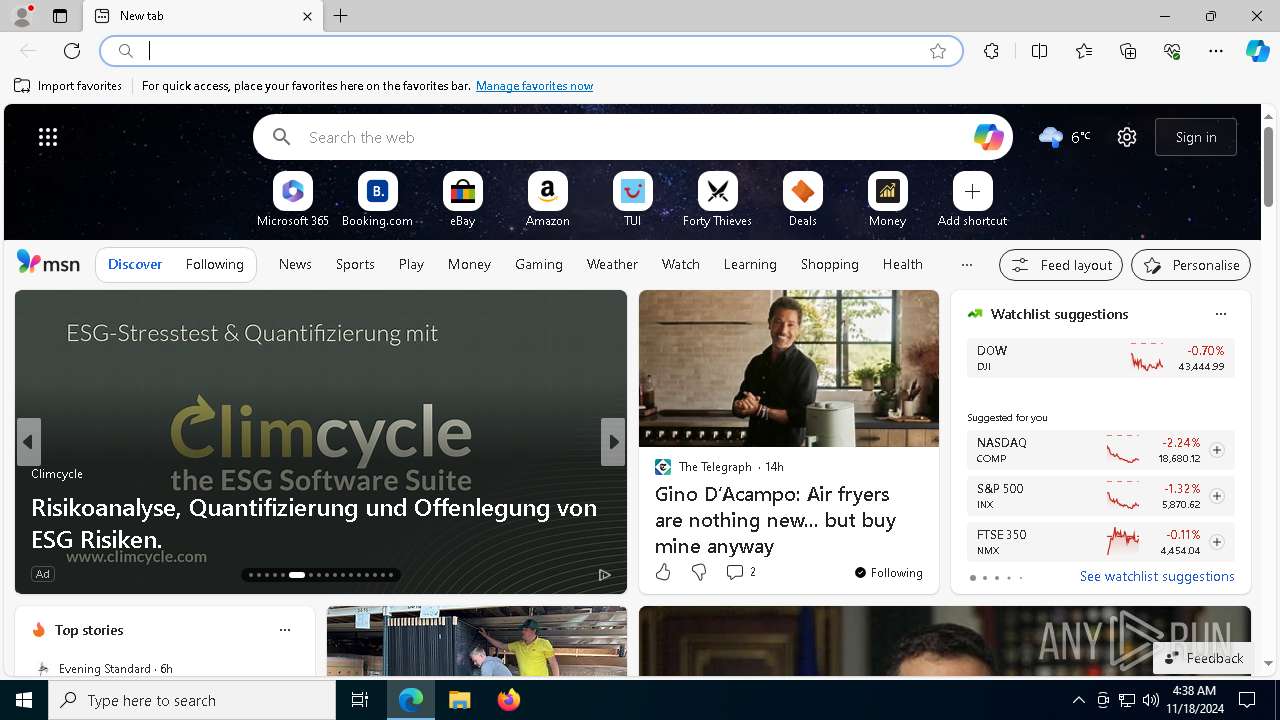Viewport: 1280px width, 720px height.
Task: Switch to the Following feed tab
Action: pos(214,265)
